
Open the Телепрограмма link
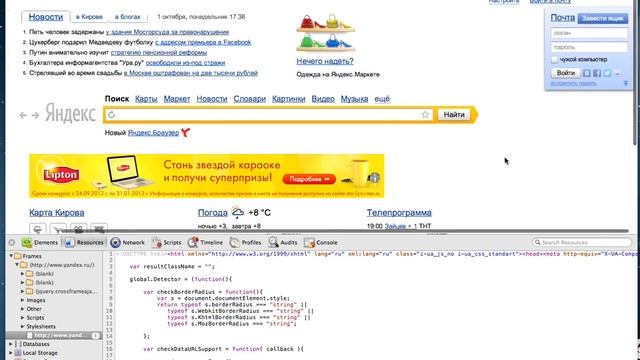point(399,213)
